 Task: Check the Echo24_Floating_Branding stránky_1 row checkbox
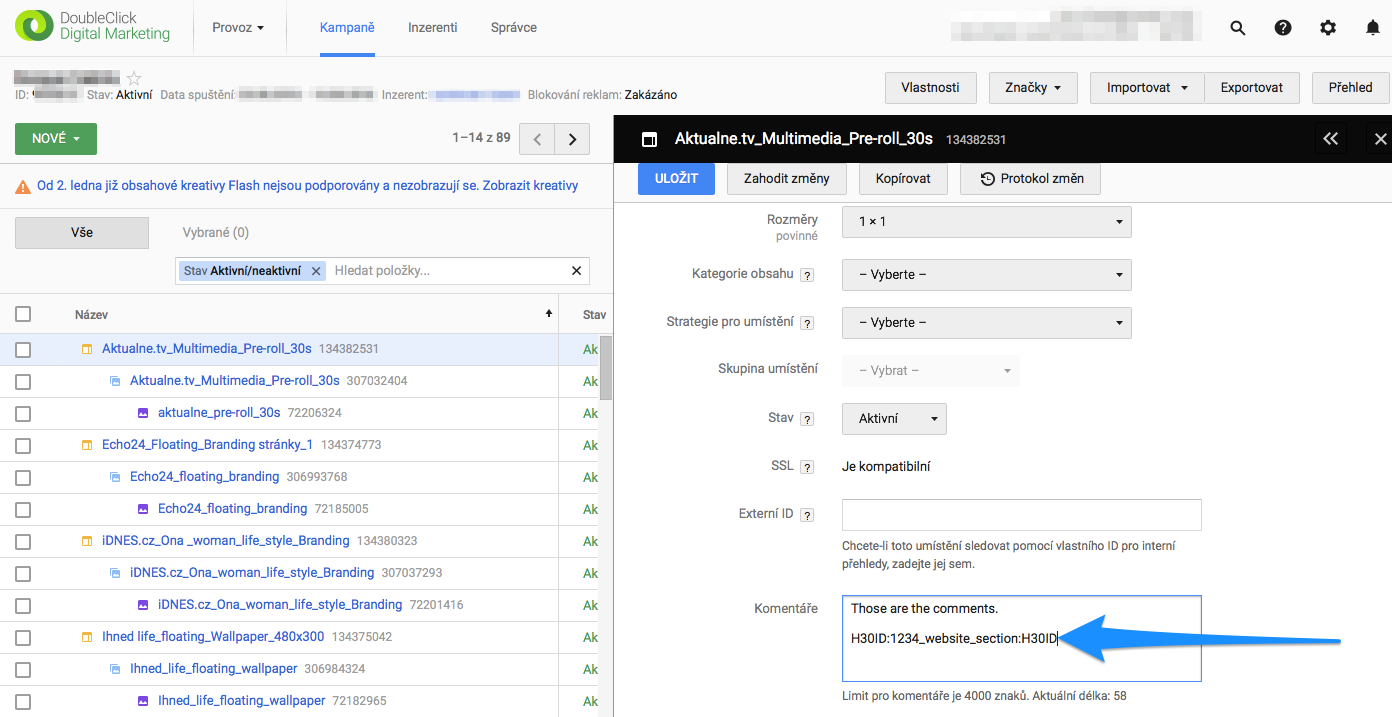[23, 445]
